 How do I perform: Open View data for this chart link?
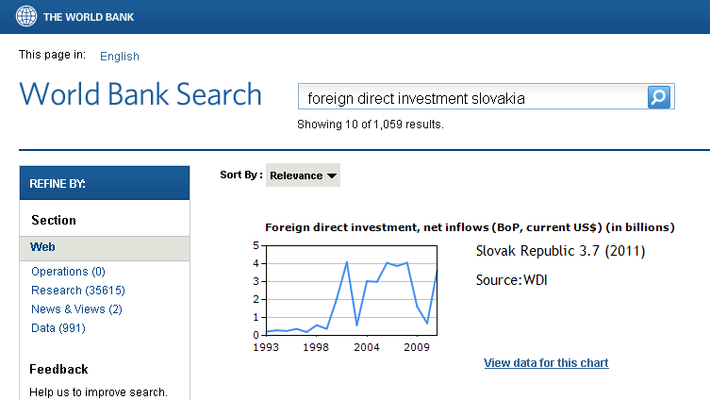pyautogui.click(x=546, y=363)
